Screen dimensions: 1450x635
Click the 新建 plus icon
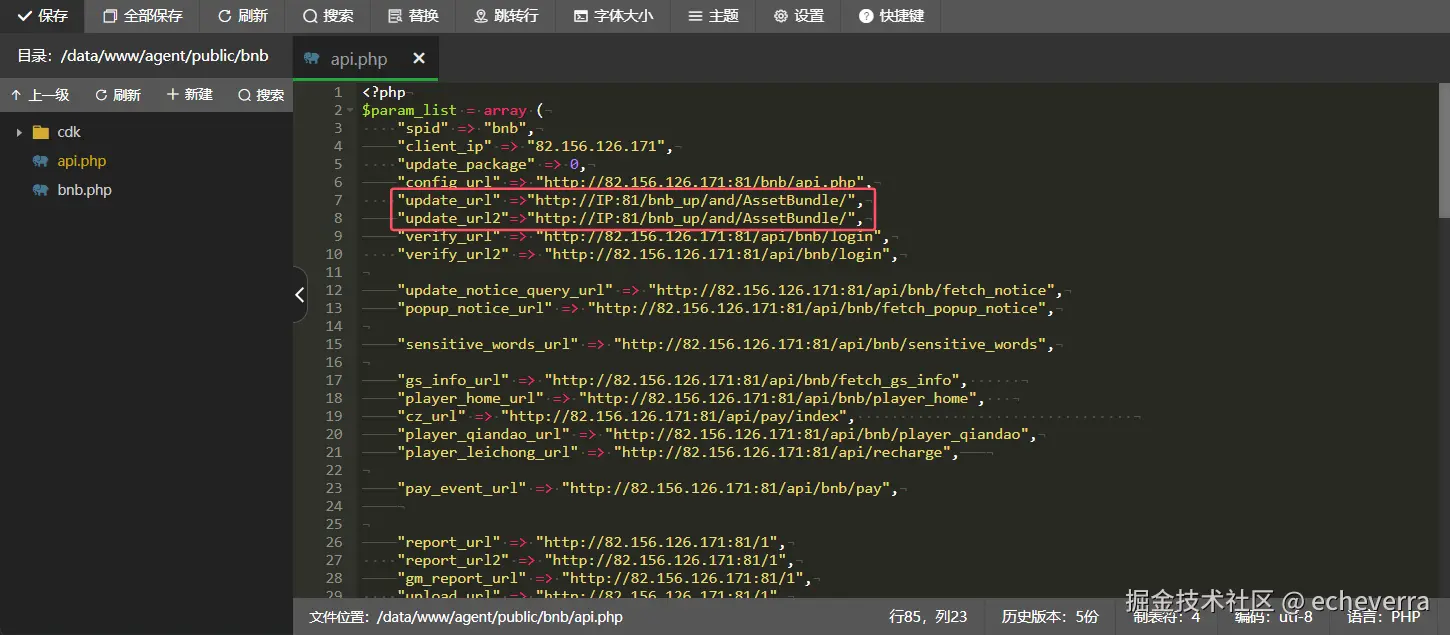(x=173, y=94)
